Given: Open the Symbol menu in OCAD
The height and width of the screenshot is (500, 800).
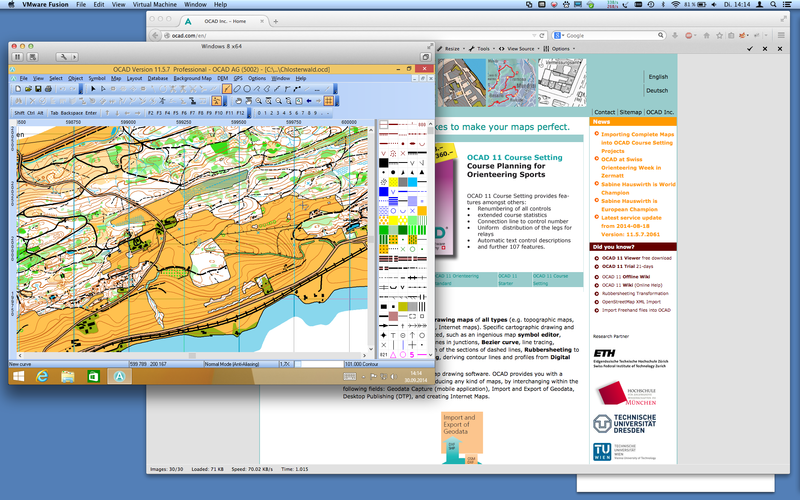Looking at the screenshot, I should (x=97, y=79).
